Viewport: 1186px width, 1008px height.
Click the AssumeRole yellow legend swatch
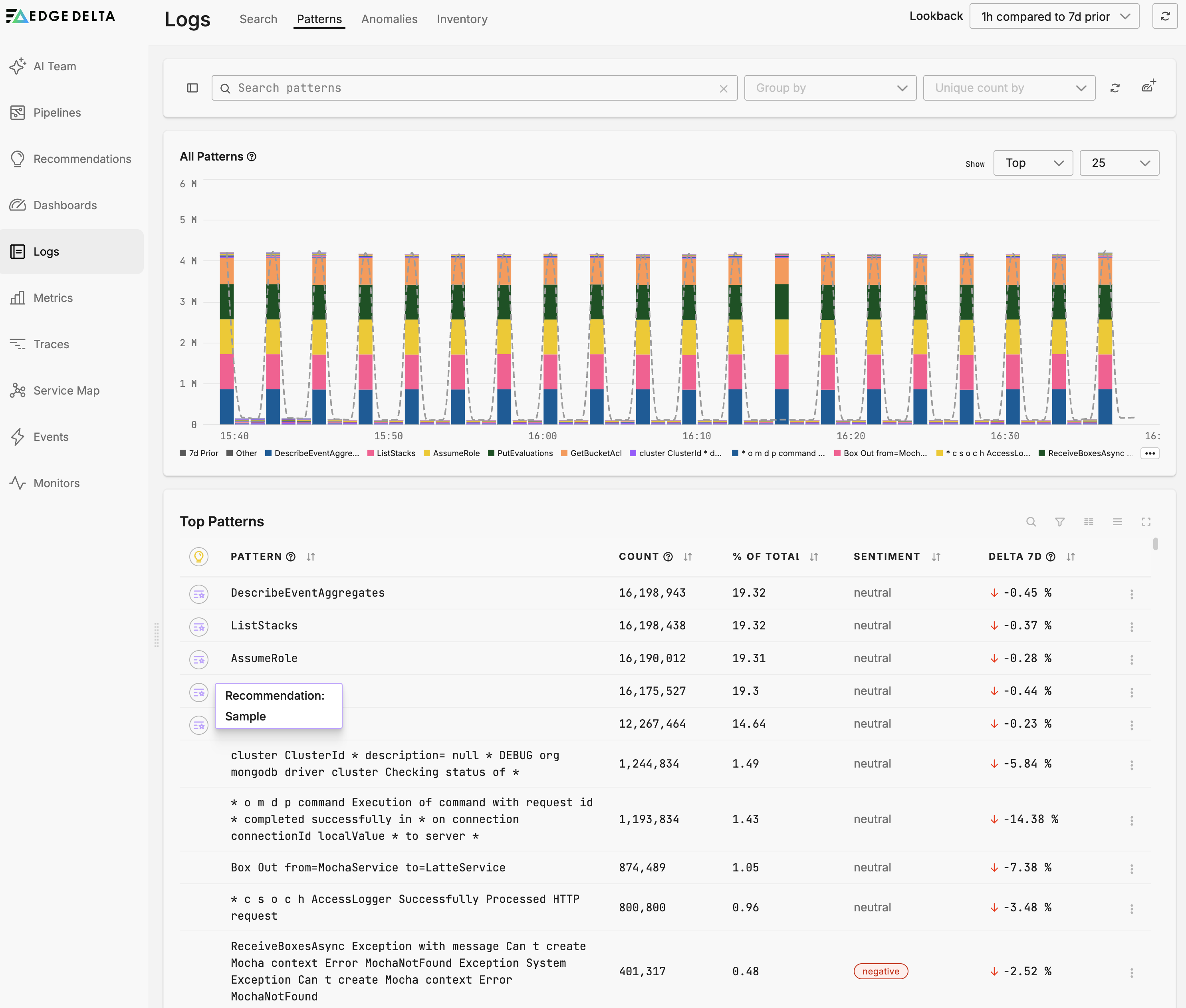pyautogui.click(x=427, y=453)
